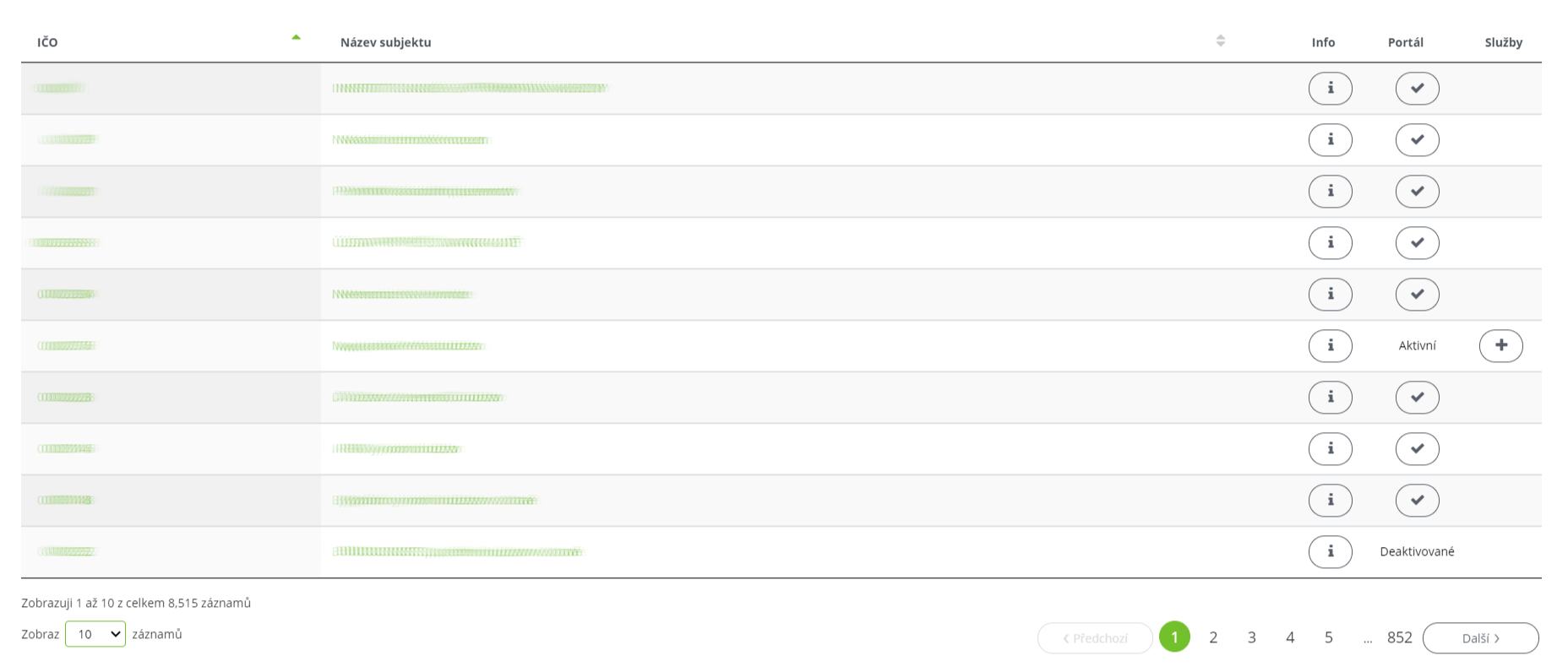1568x672 pixels.
Task: Open info icon in second table row
Action: 1330,140
